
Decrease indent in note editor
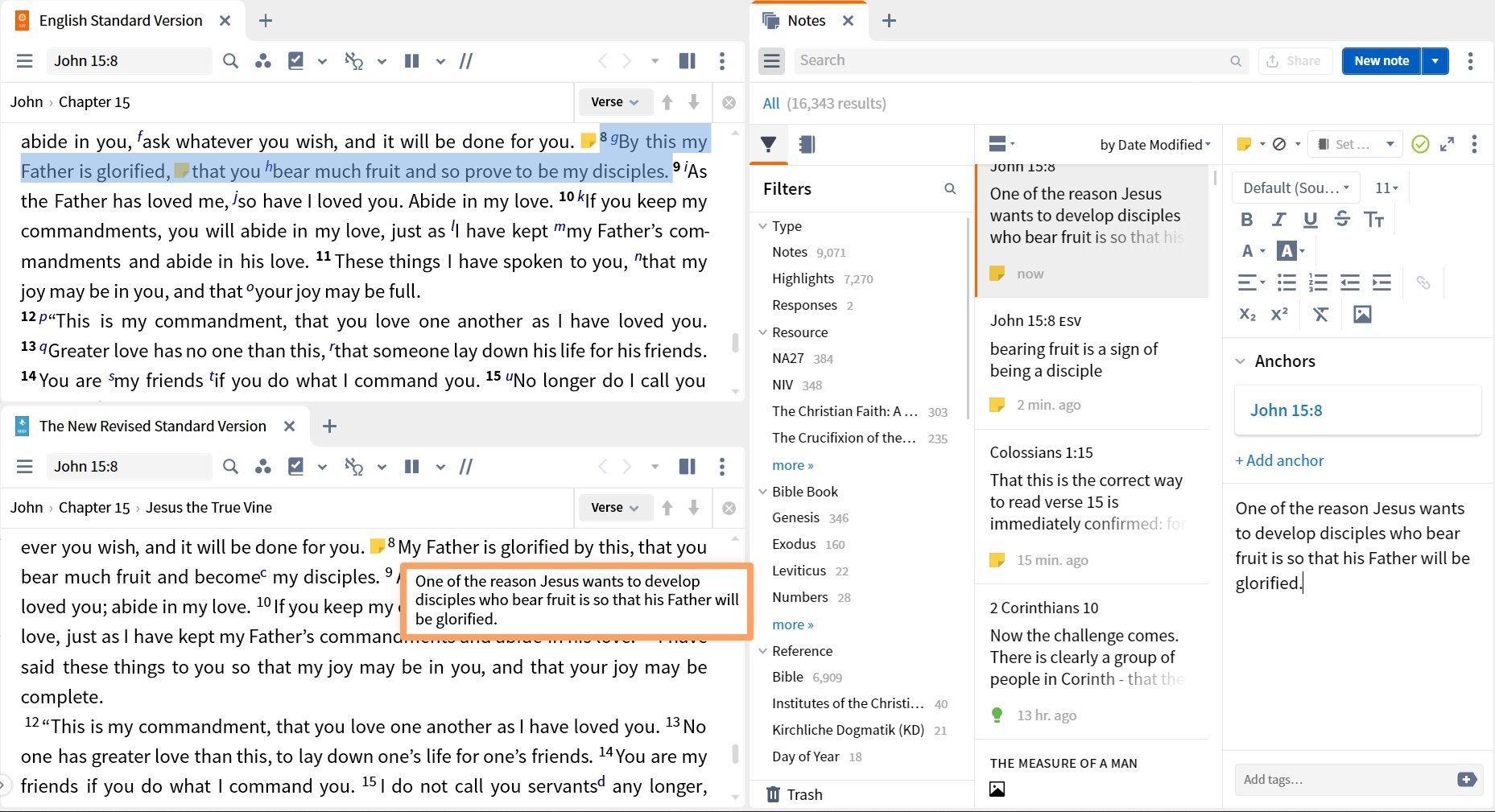[x=1350, y=282]
